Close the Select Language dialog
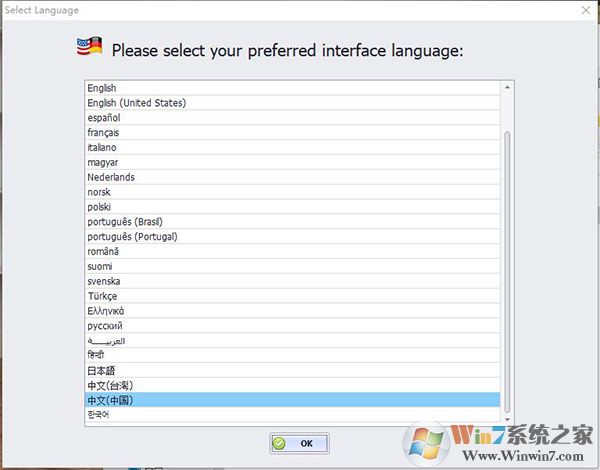Viewport: 600px width, 470px height. pyautogui.click(x=585, y=10)
